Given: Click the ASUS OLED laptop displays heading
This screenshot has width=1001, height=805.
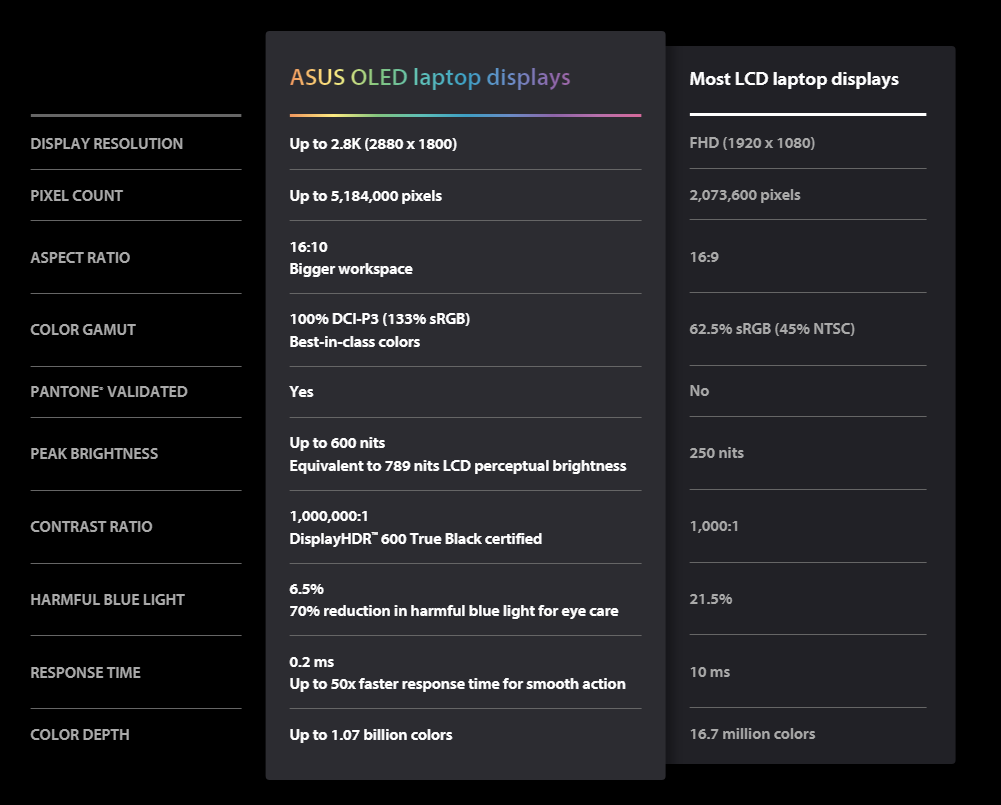Looking at the screenshot, I should (430, 78).
